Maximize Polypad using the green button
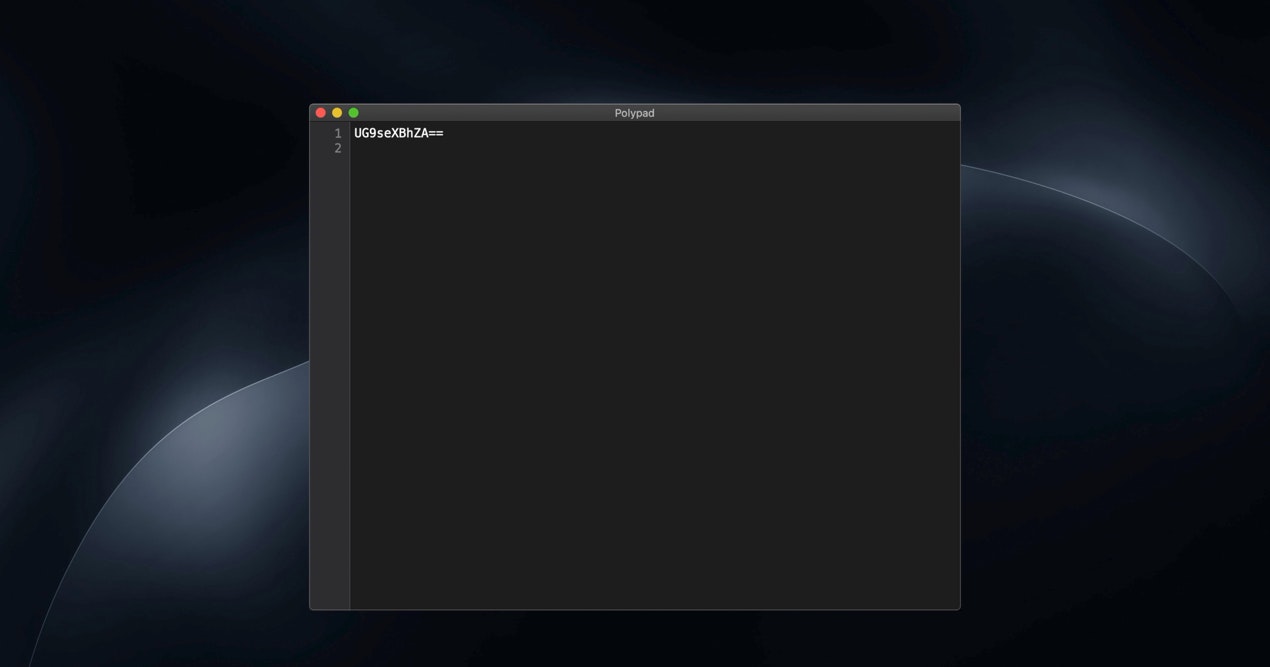The width and height of the screenshot is (1270, 667). tap(353, 113)
